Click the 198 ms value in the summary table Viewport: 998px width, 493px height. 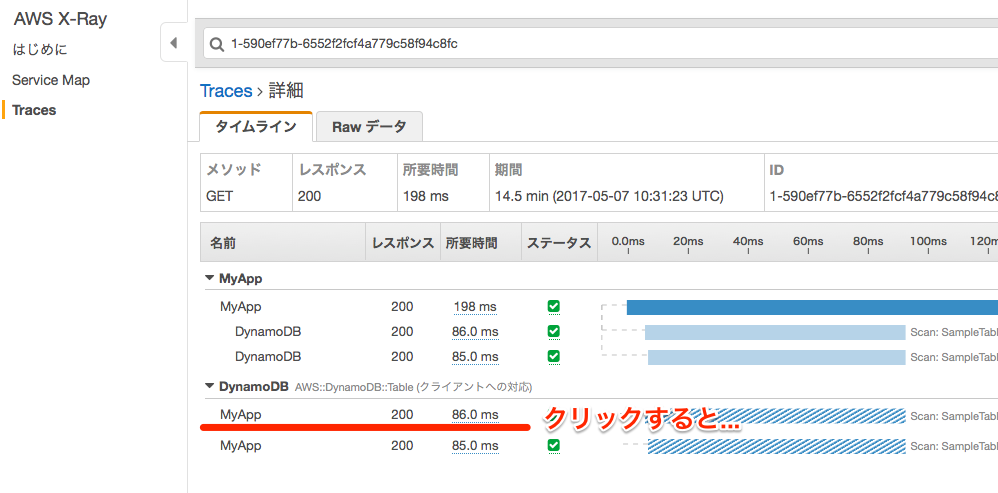point(426,197)
